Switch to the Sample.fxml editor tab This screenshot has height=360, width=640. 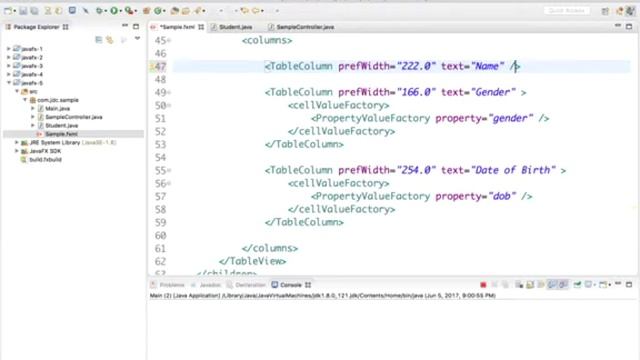pos(177,27)
